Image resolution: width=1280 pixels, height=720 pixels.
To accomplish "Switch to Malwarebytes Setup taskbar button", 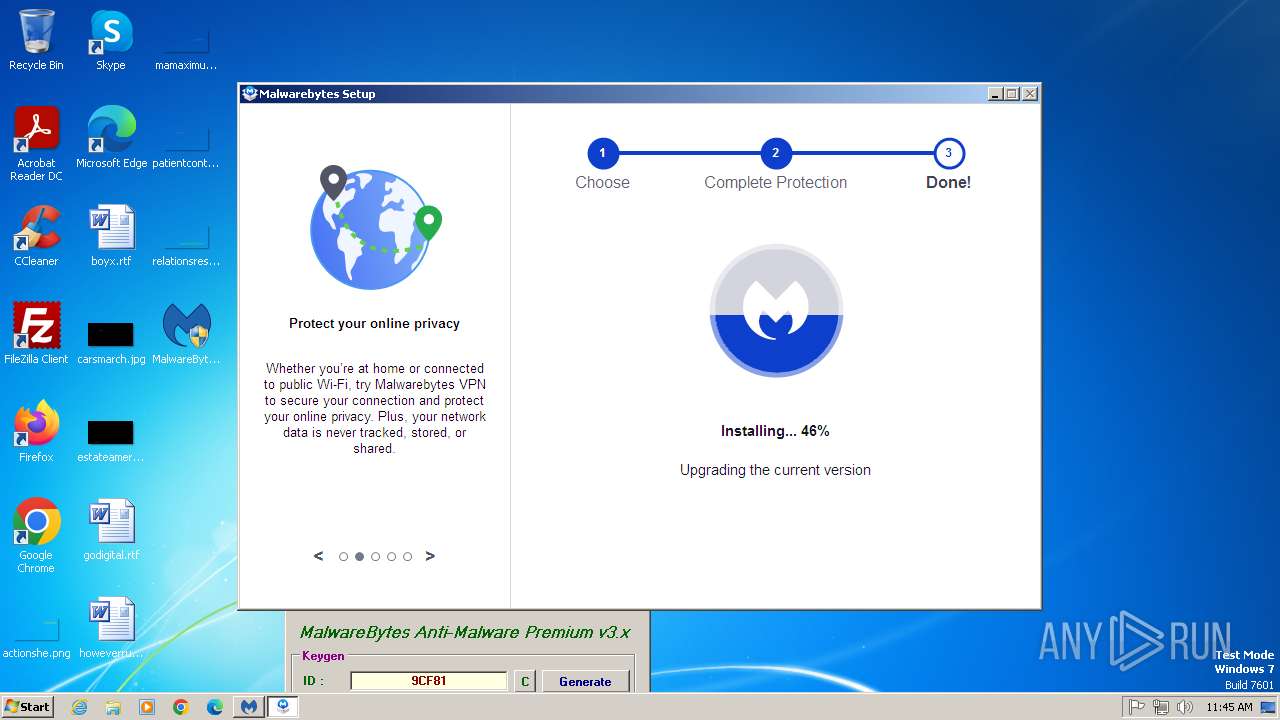I will pyautogui.click(x=283, y=707).
